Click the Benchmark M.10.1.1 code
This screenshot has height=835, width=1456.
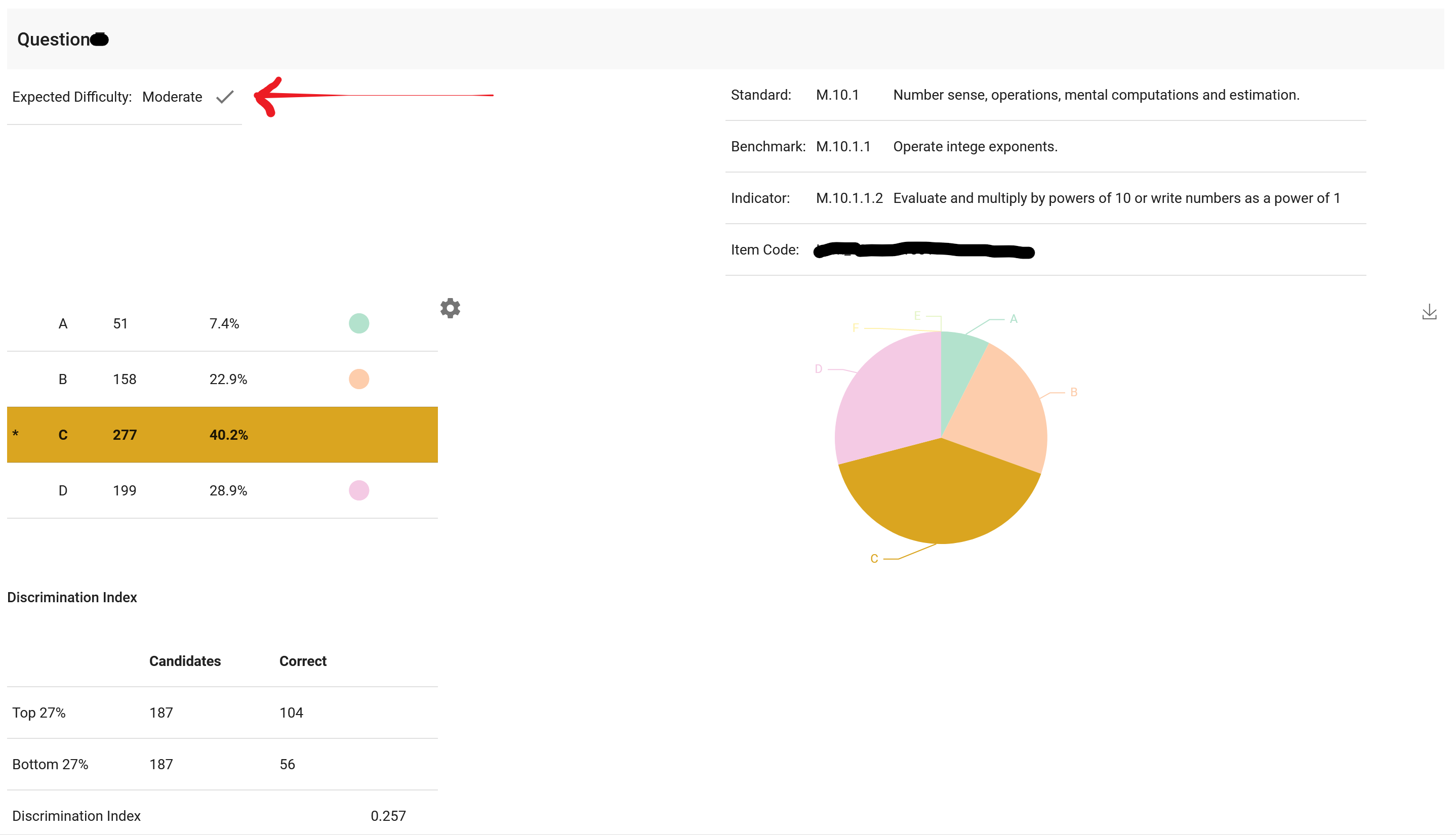point(843,147)
